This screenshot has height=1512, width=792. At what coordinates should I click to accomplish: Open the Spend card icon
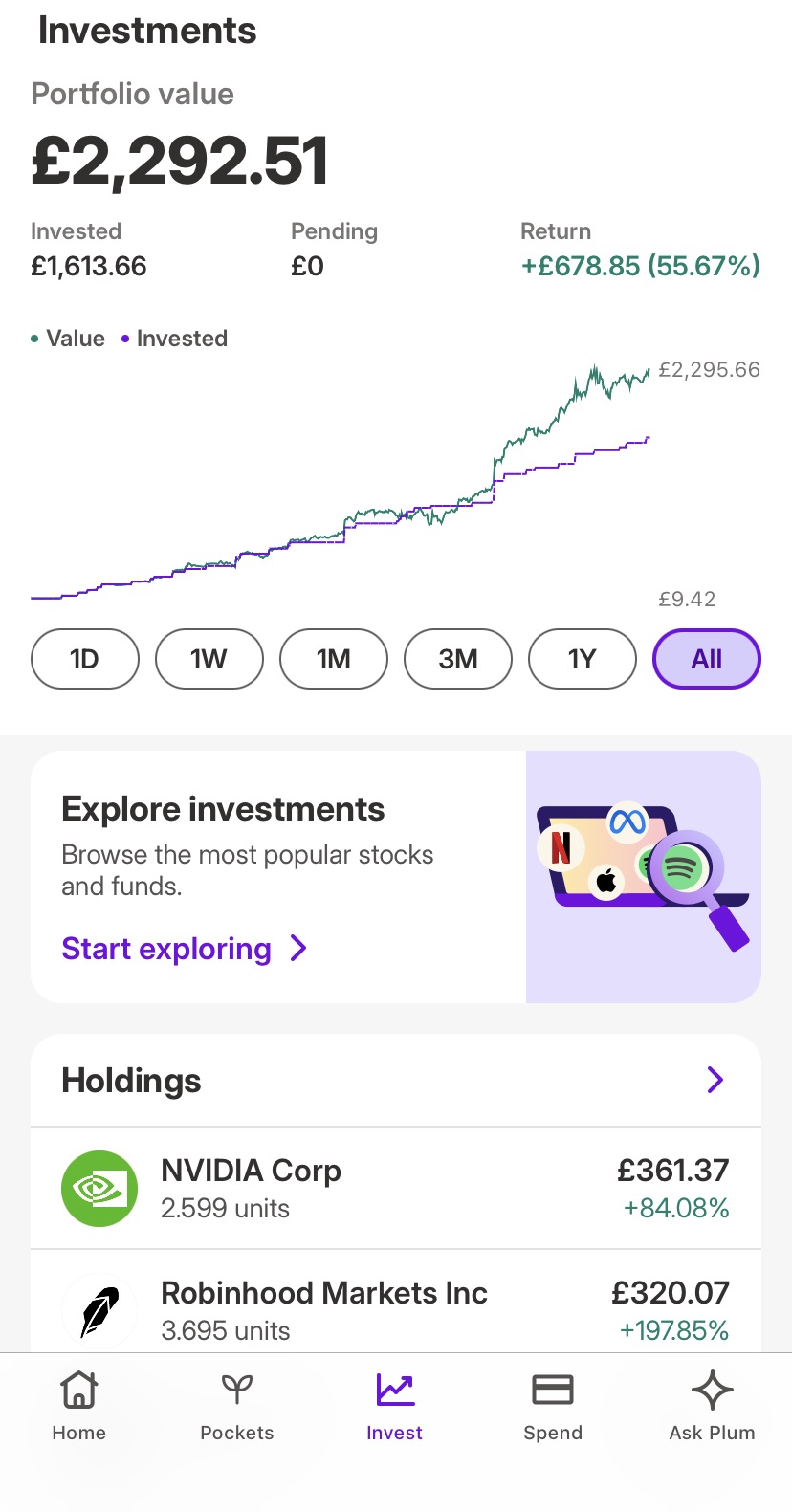coord(552,1391)
